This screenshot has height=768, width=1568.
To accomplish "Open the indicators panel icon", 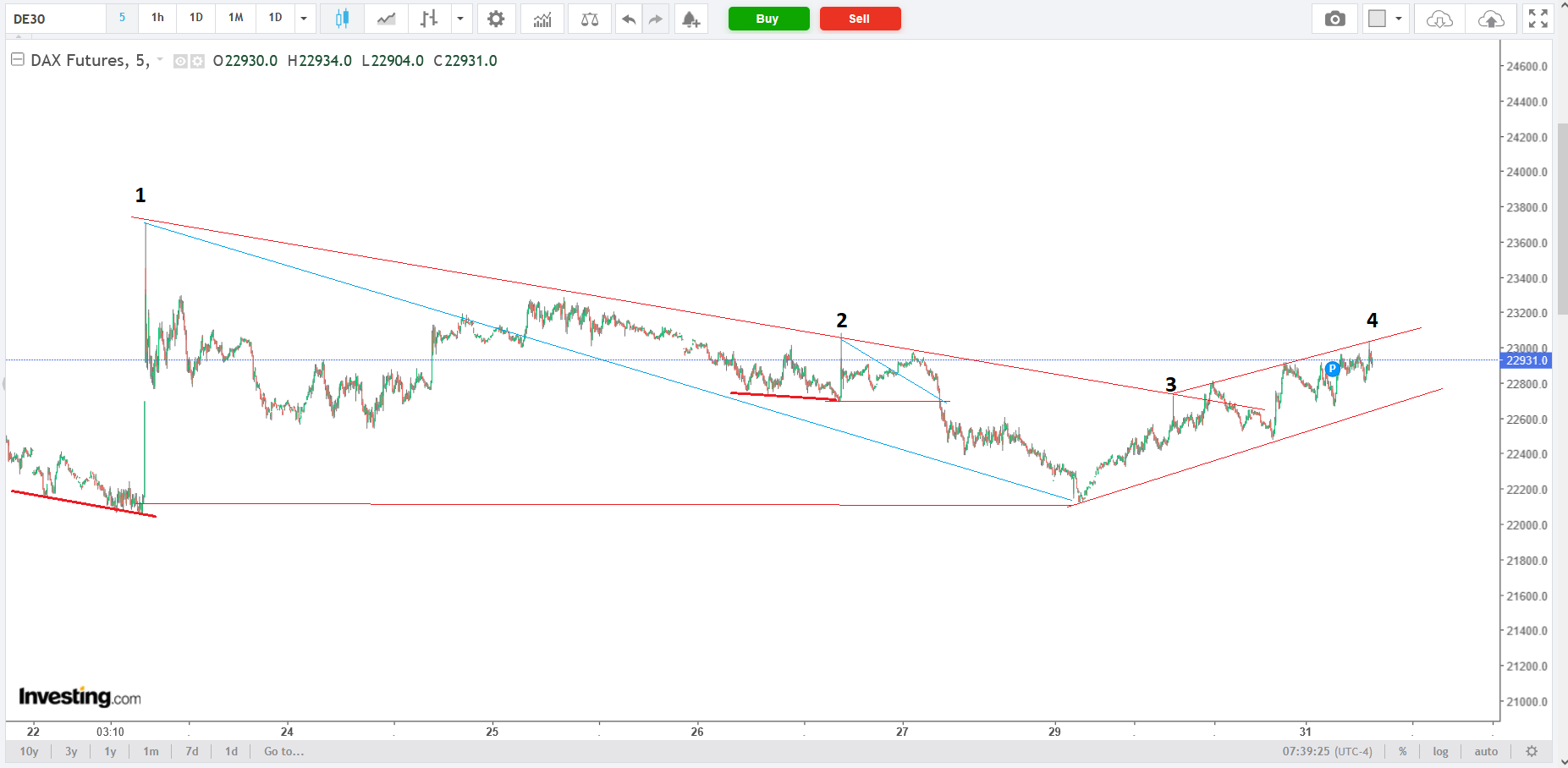I will pos(542,19).
